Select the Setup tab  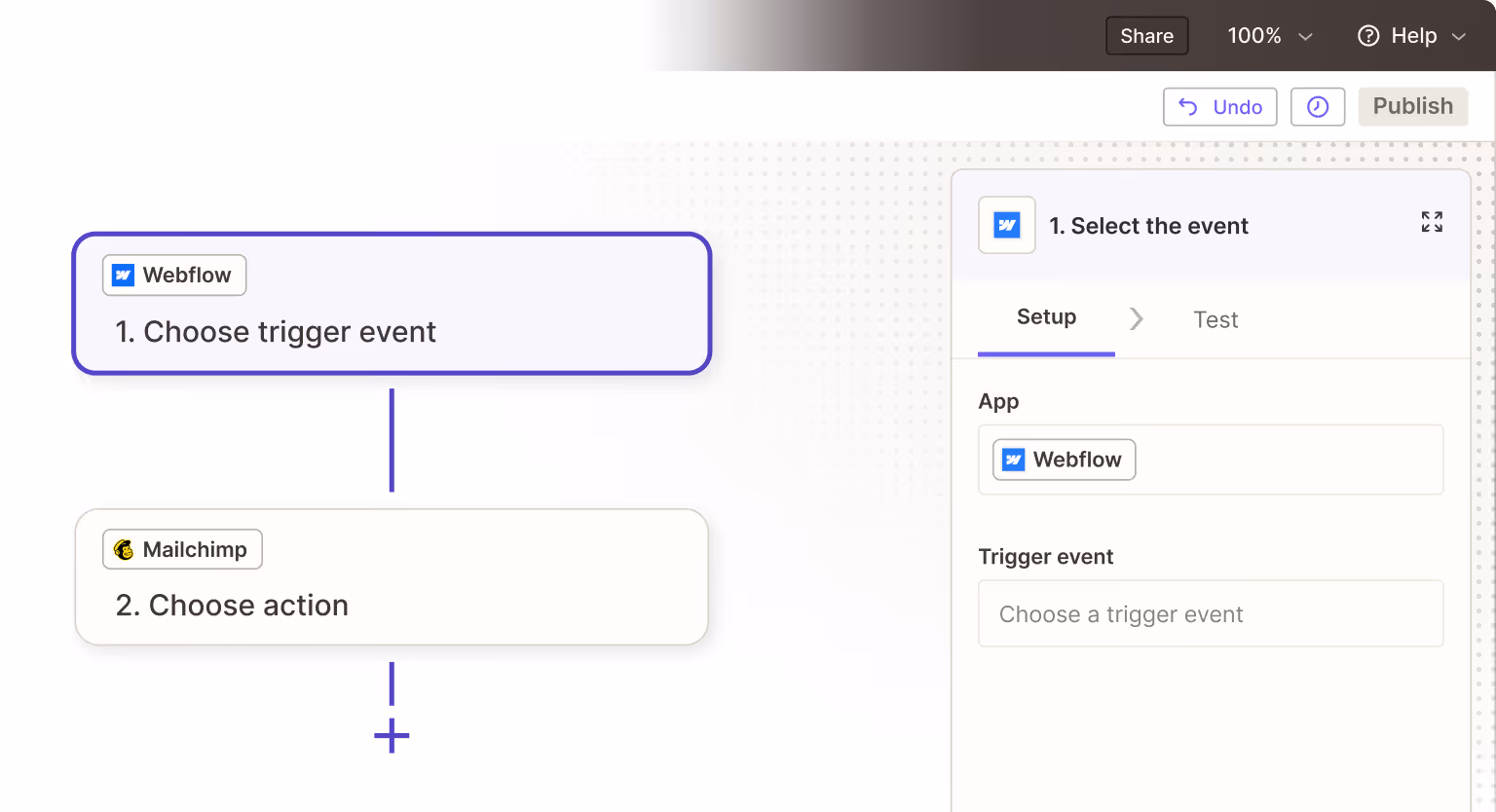pos(1046,316)
